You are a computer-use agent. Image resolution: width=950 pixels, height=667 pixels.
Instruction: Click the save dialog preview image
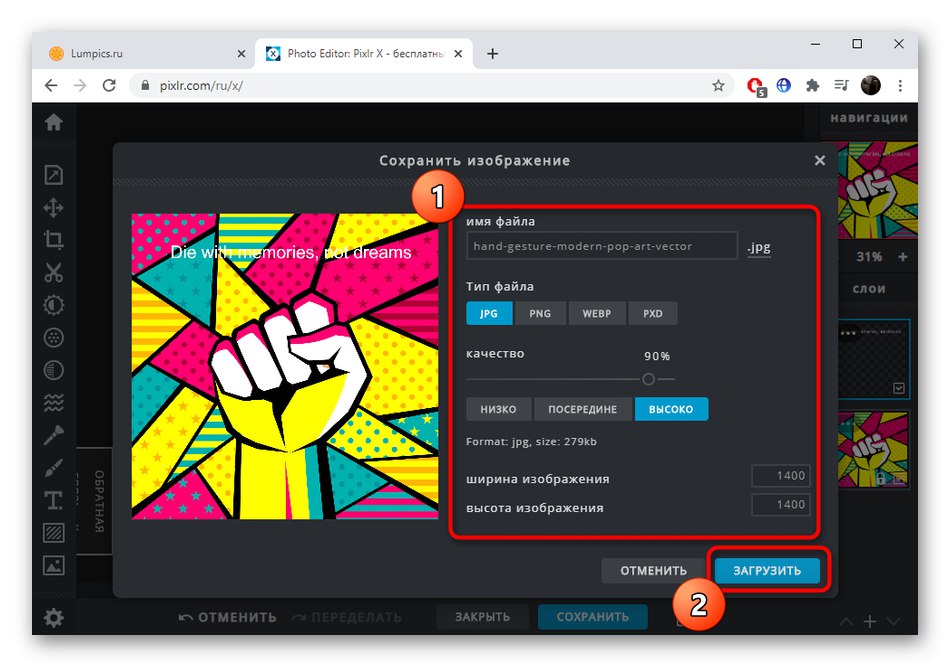click(x=285, y=366)
